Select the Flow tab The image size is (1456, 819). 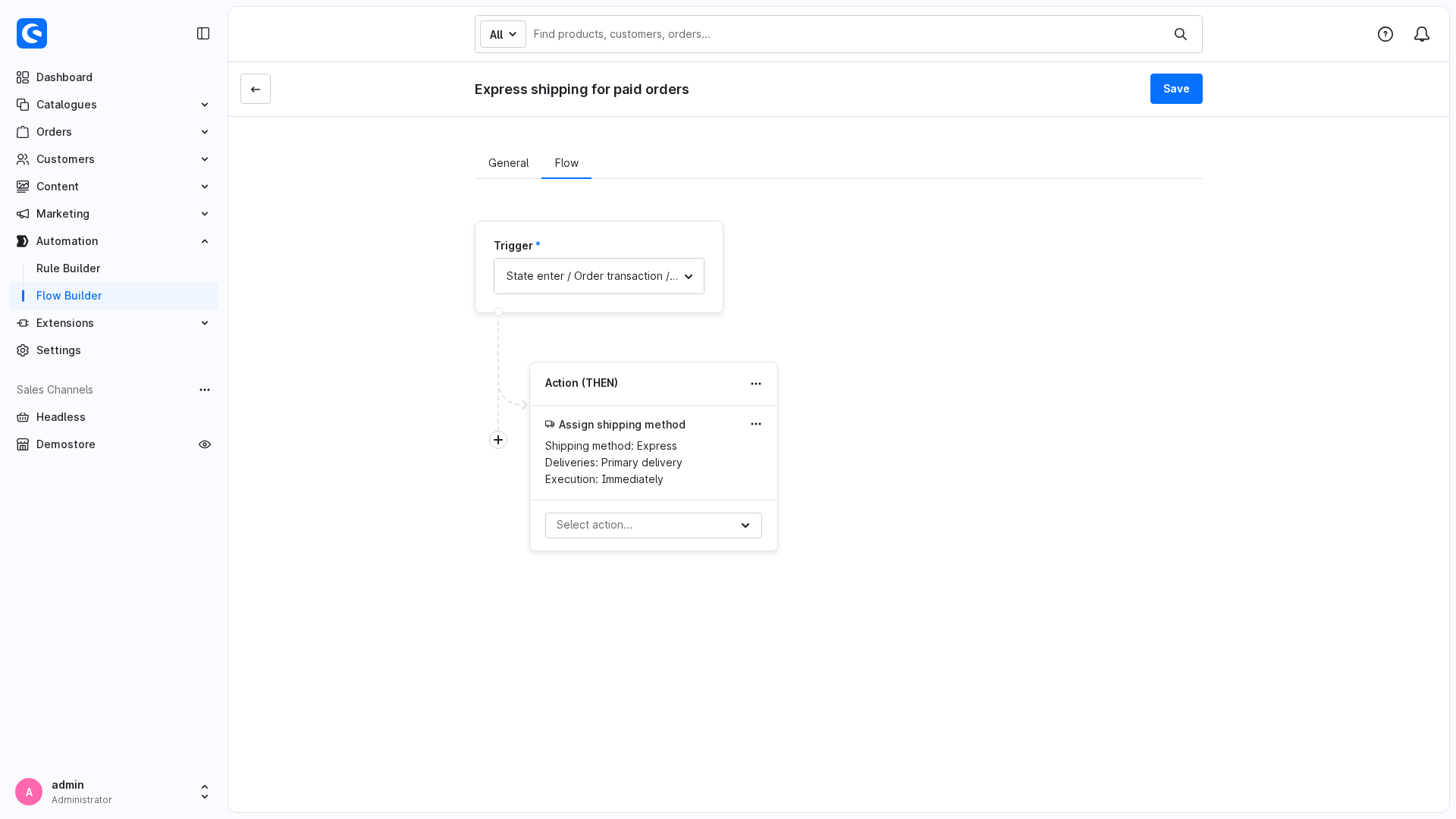click(566, 163)
